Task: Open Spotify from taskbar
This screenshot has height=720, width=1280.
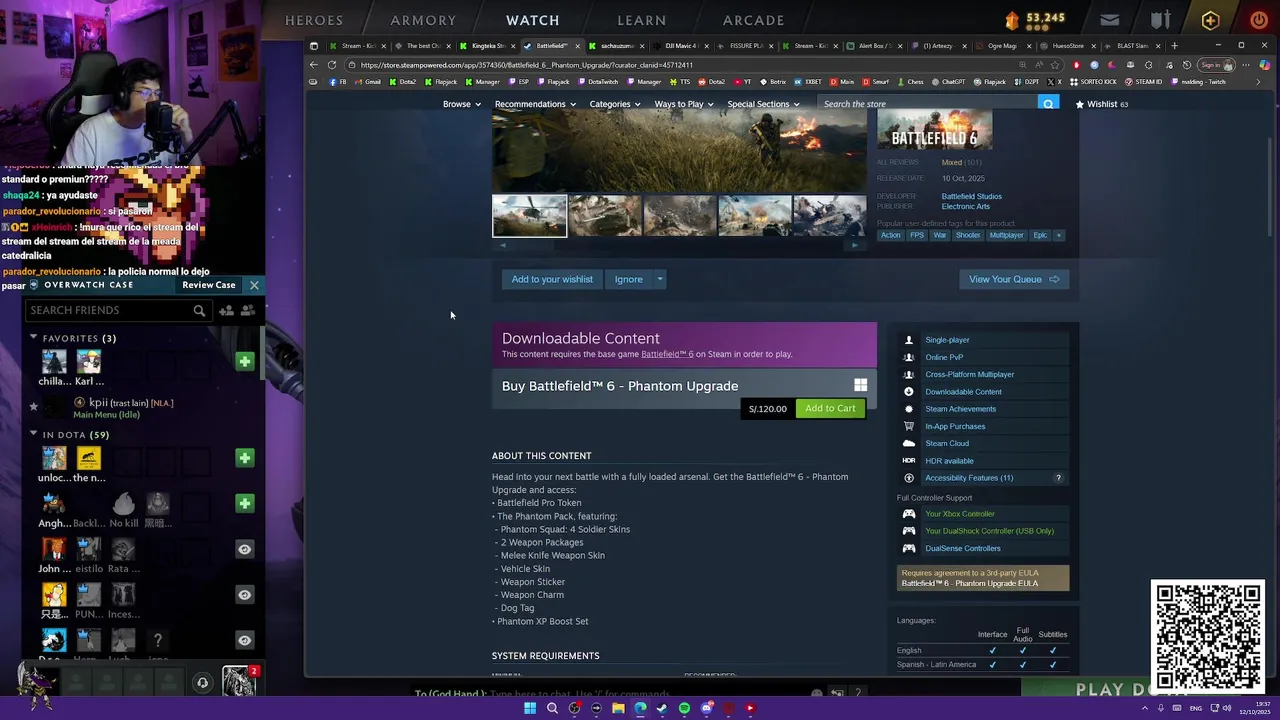Action: click(x=684, y=708)
